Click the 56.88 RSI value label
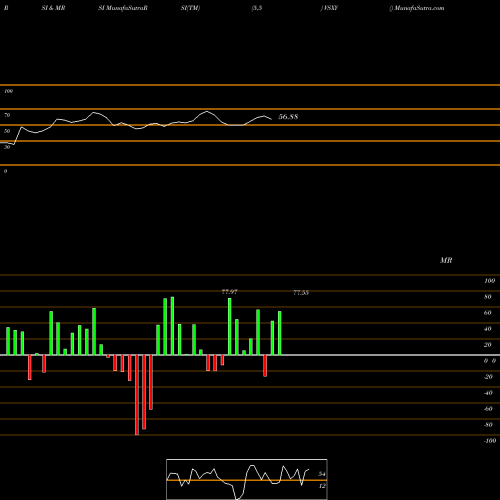This screenshot has width=500, height=500. tap(288, 117)
